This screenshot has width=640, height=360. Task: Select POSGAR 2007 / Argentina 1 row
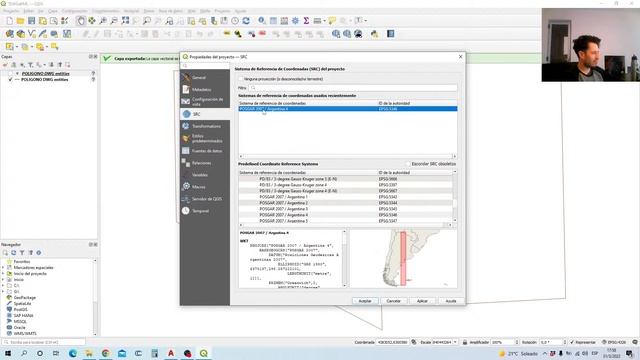coord(345,197)
